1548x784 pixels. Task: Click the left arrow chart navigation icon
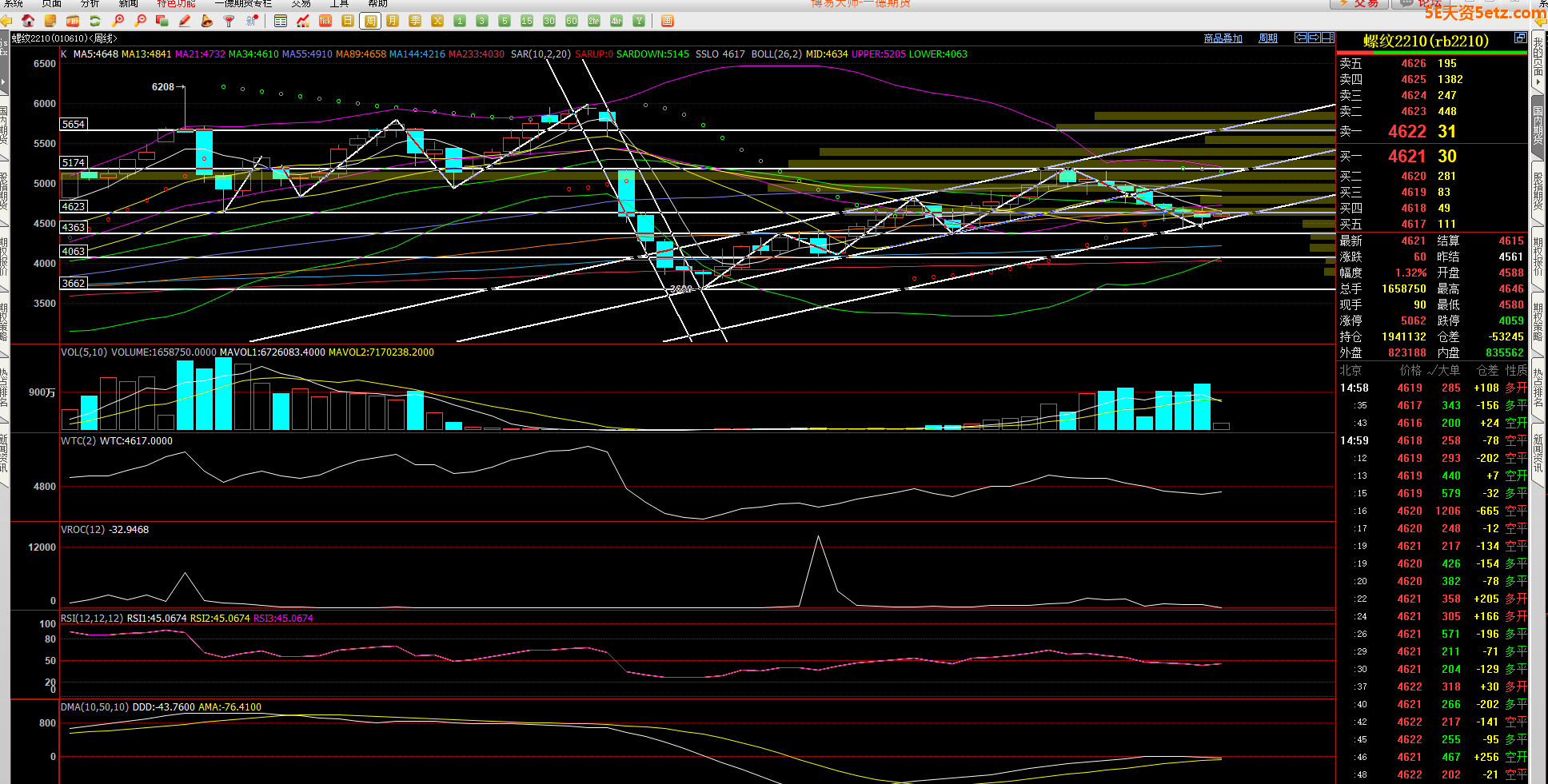pyautogui.click(x=1301, y=38)
